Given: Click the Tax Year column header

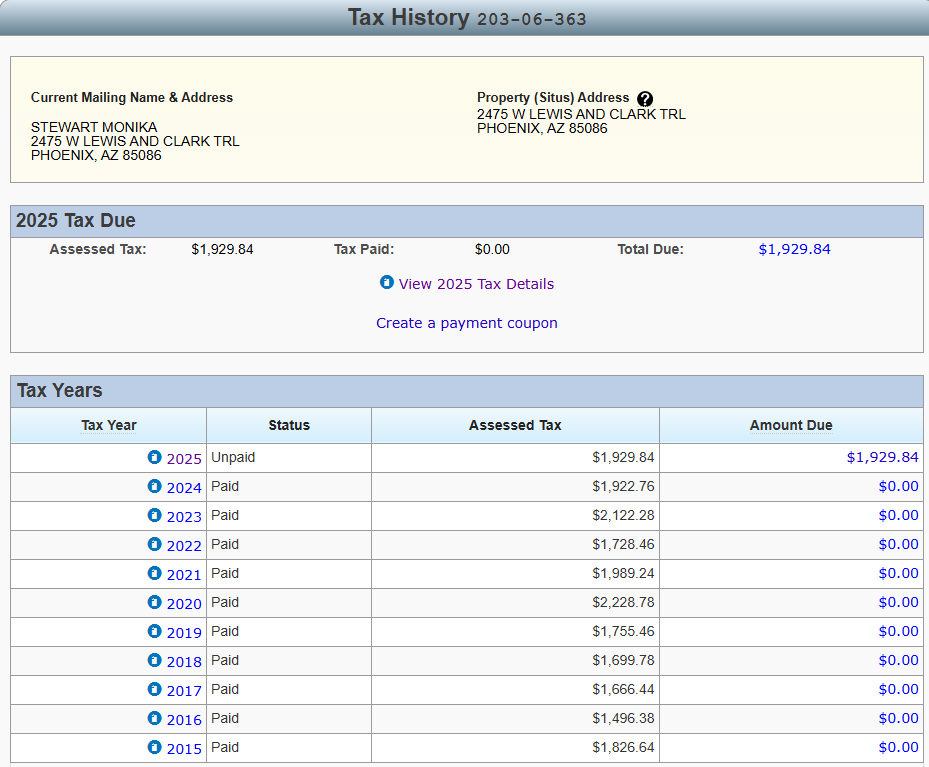Looking at the screenshot, I should (109, 425).
